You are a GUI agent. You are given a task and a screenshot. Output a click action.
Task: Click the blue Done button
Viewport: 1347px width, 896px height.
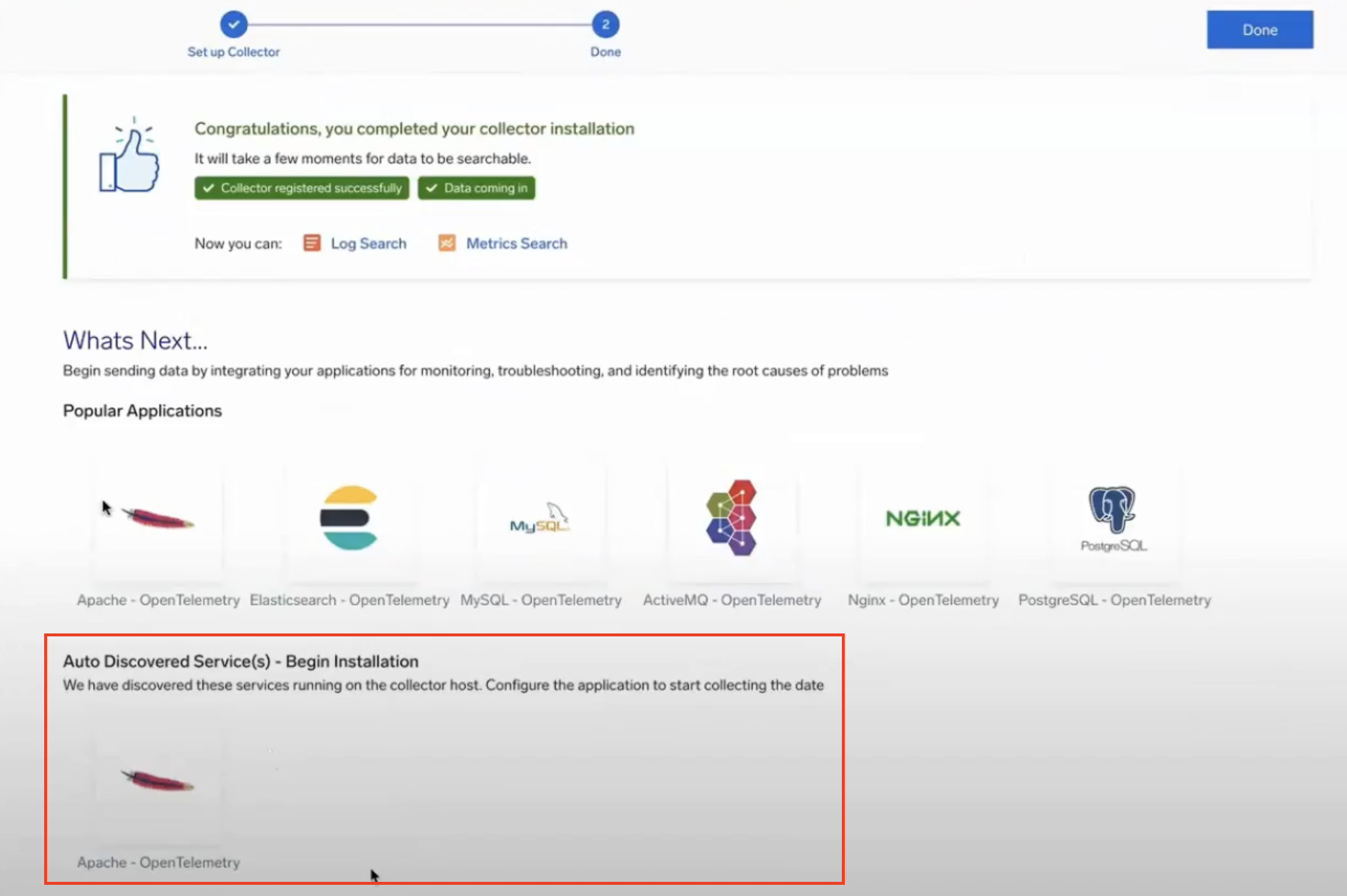[1260, 29]
